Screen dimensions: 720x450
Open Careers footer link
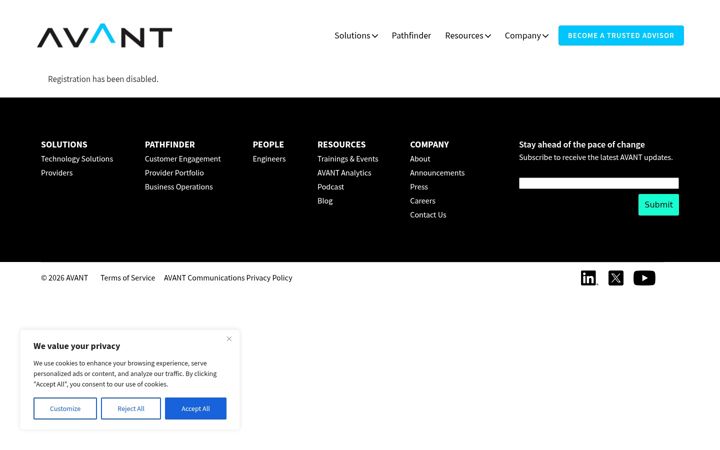pyautogui.click(x=422, y=201)
